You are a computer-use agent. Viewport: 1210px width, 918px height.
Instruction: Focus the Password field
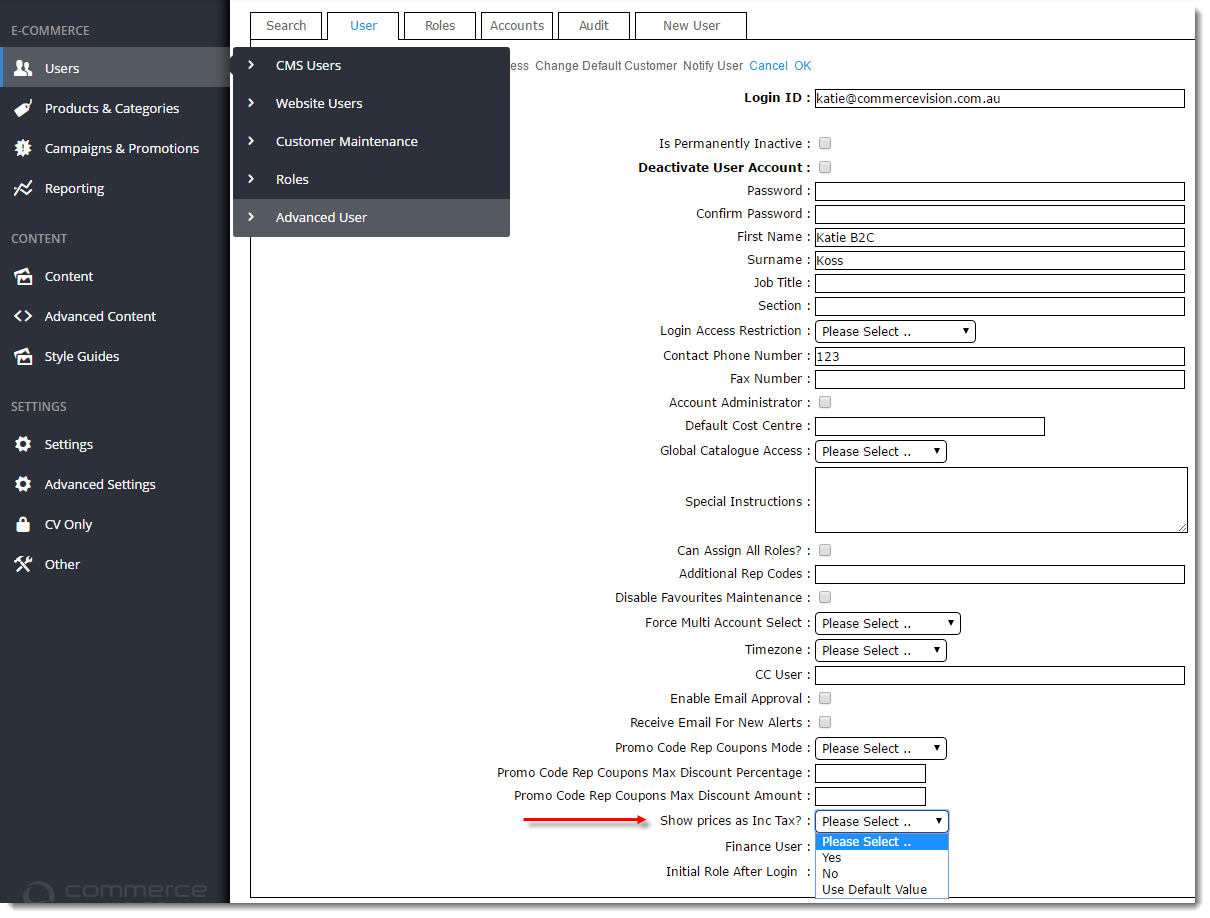pyautogui.click(x=1000, y=191)
